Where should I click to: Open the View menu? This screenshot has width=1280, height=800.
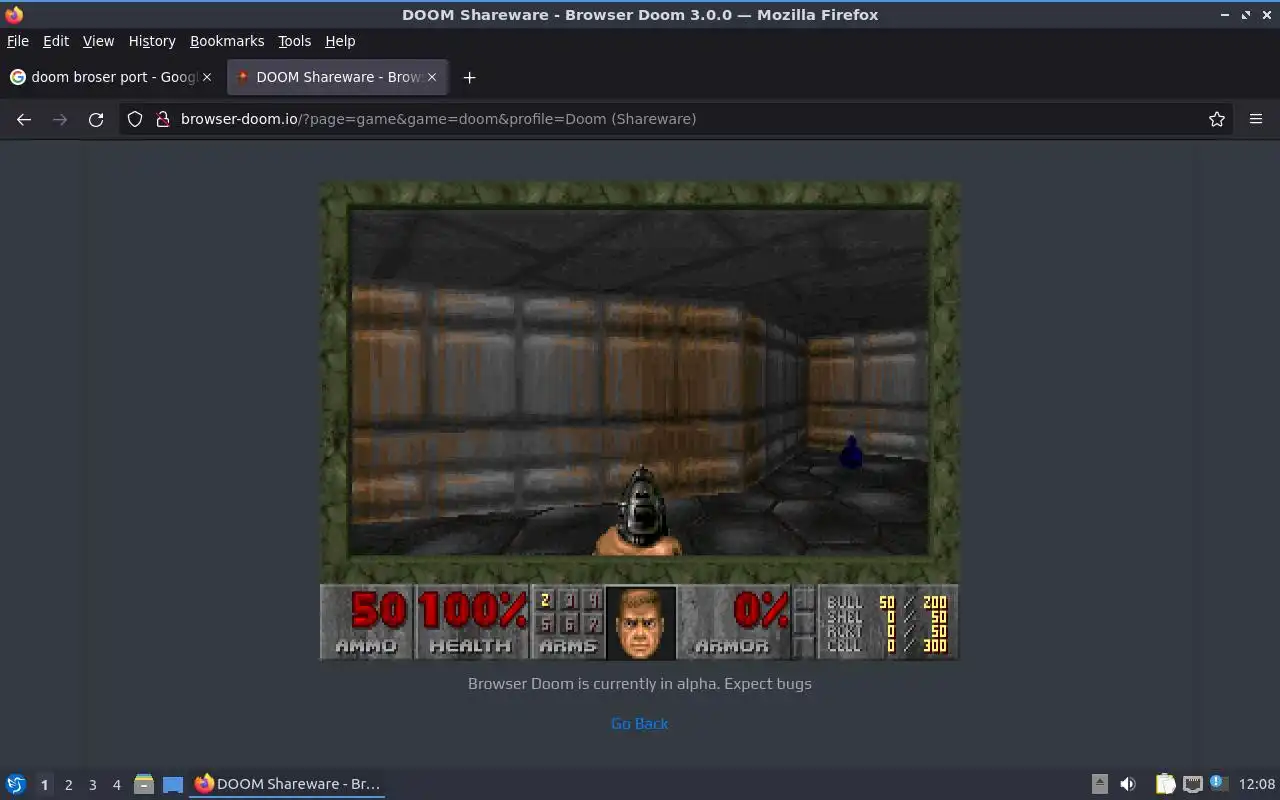[98, 41]
